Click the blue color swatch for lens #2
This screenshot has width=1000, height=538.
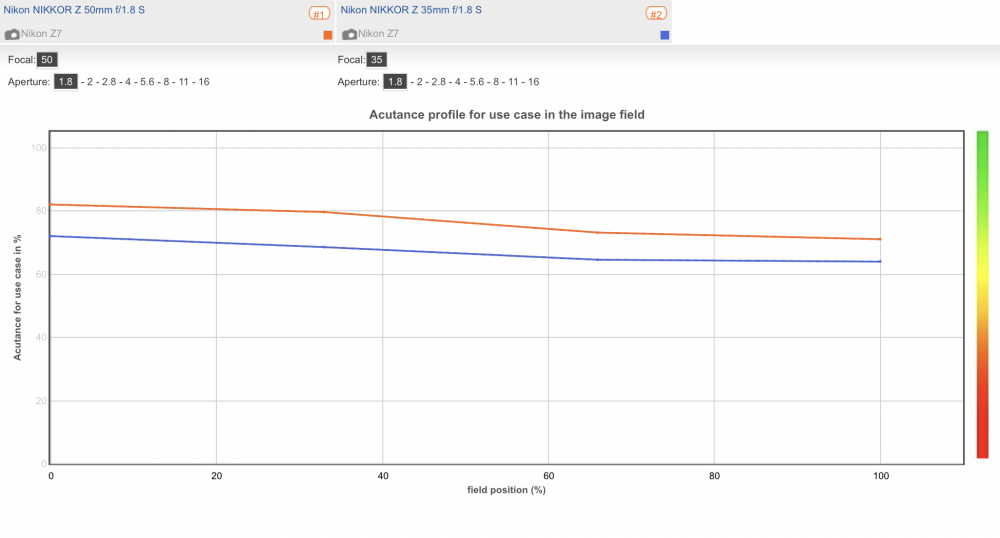click(665, 35)
